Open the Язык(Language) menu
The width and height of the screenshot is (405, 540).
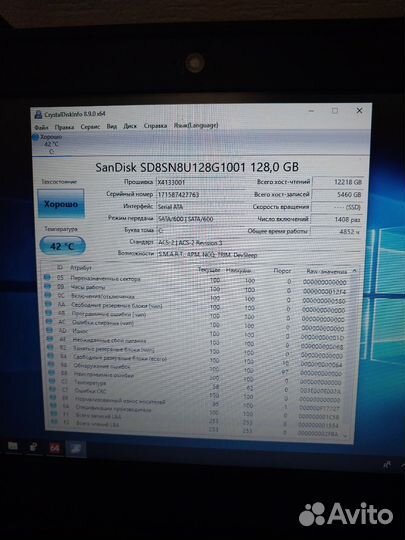196,125
